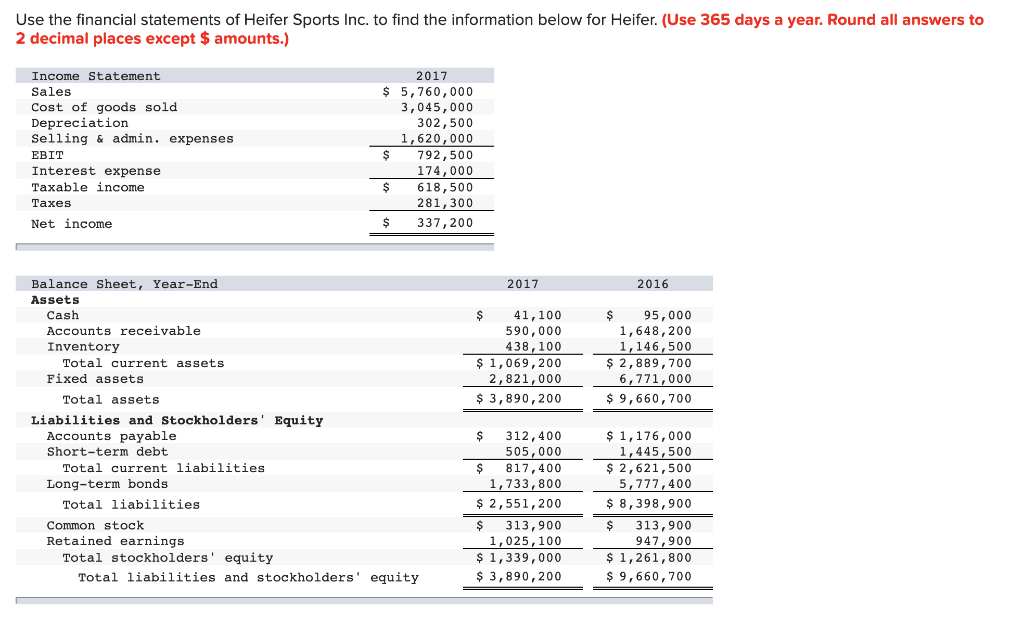Click 2016 Total current assets $2,889,700
The width and height of the screenshot is (1024, 622).
pos(648,363)
